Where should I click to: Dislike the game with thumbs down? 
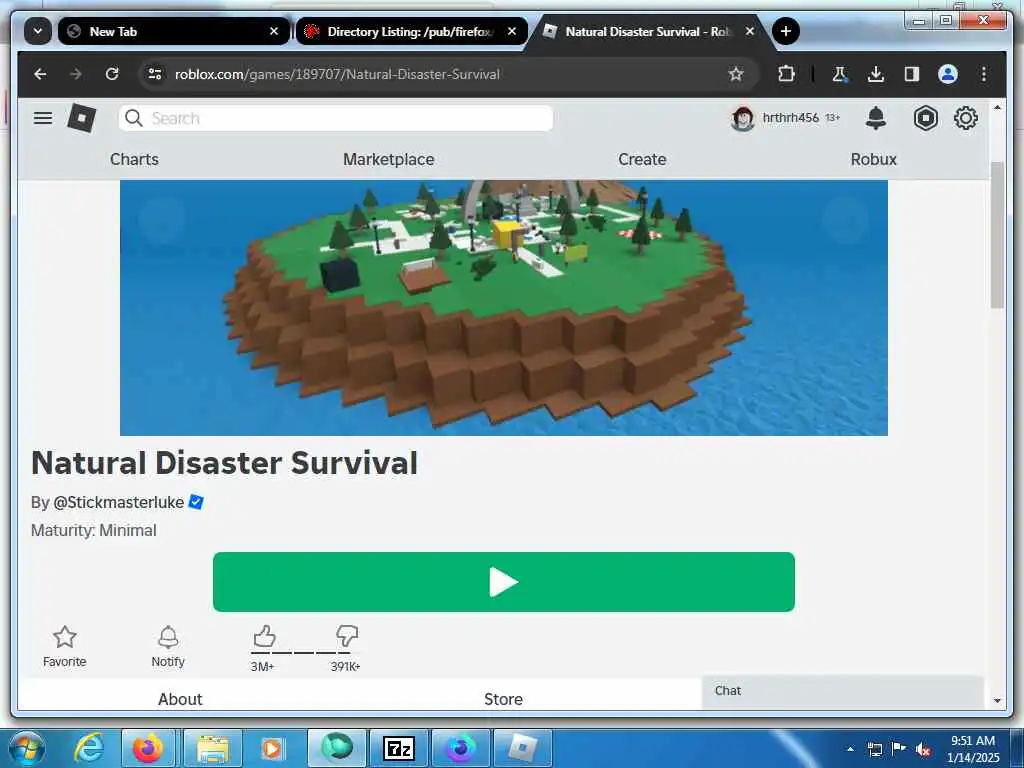point(347,636)
